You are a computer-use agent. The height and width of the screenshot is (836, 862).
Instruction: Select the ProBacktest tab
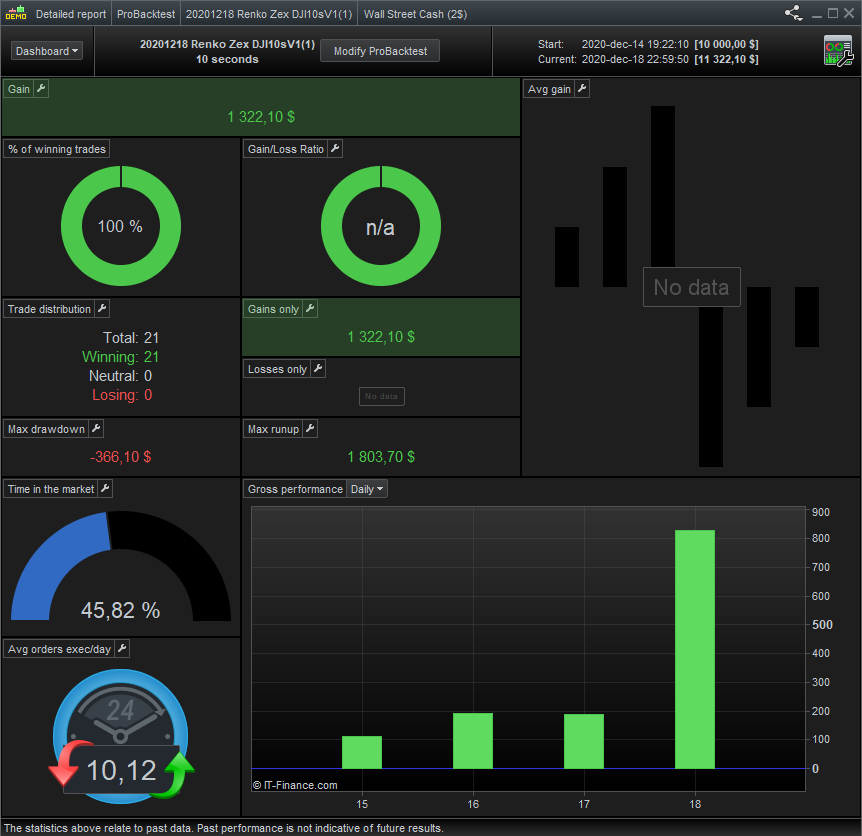click(146, 14)
